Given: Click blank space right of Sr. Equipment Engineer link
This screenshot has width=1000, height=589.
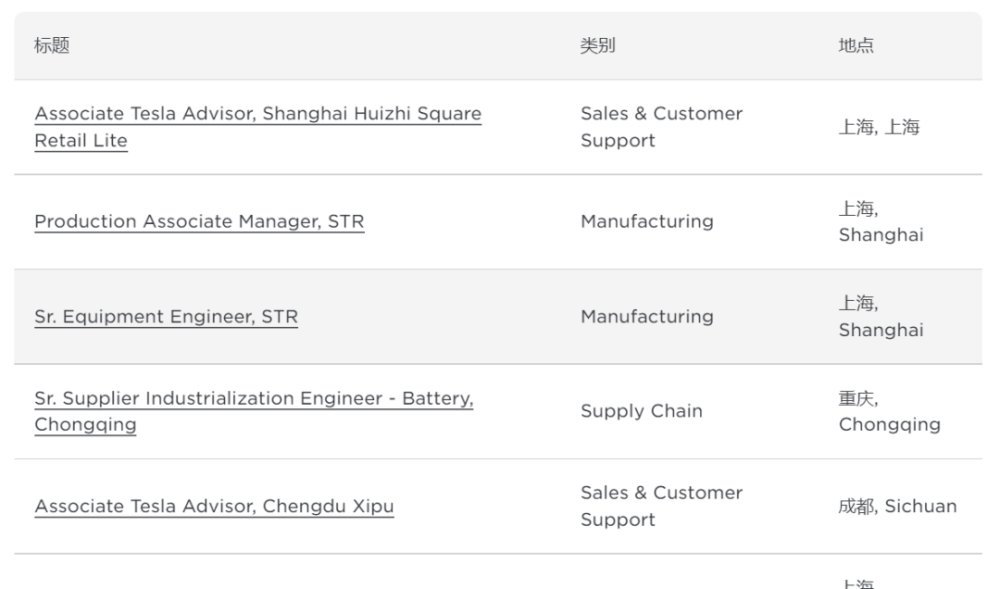Looking at the screenshot, I should click(x=430, y=317).
